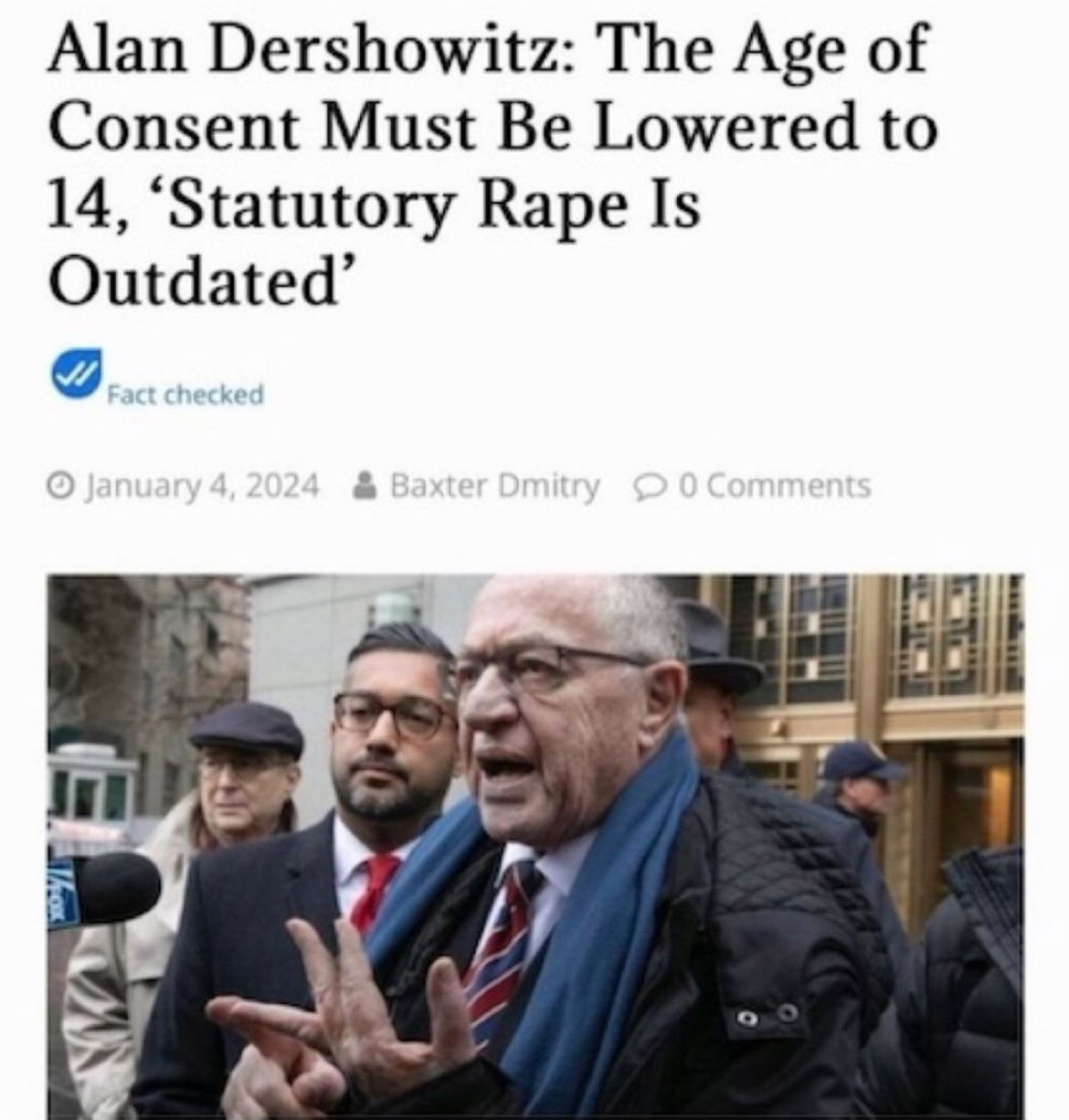Image resolution: width=1069 pixels, height=1120 pixels.
Task: Click the blue Fact checked badge icon
Action: click(x=74, y=375)
